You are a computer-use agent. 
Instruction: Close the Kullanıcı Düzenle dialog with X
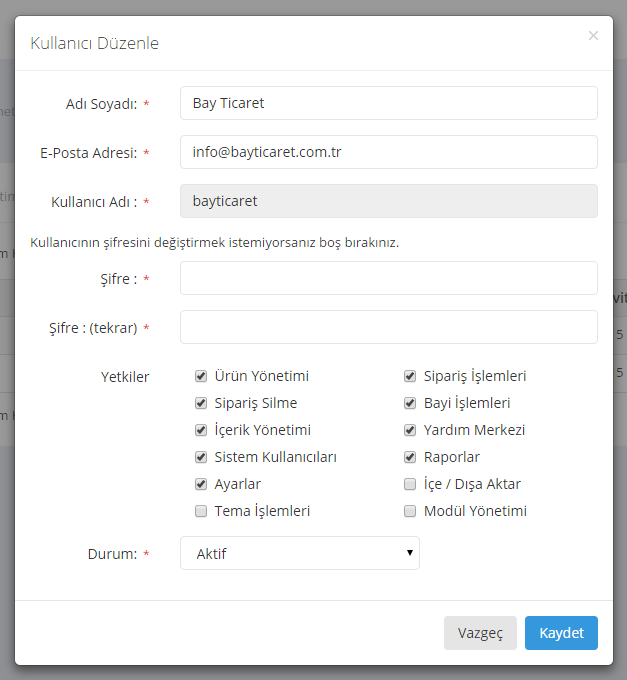point(593,36)
